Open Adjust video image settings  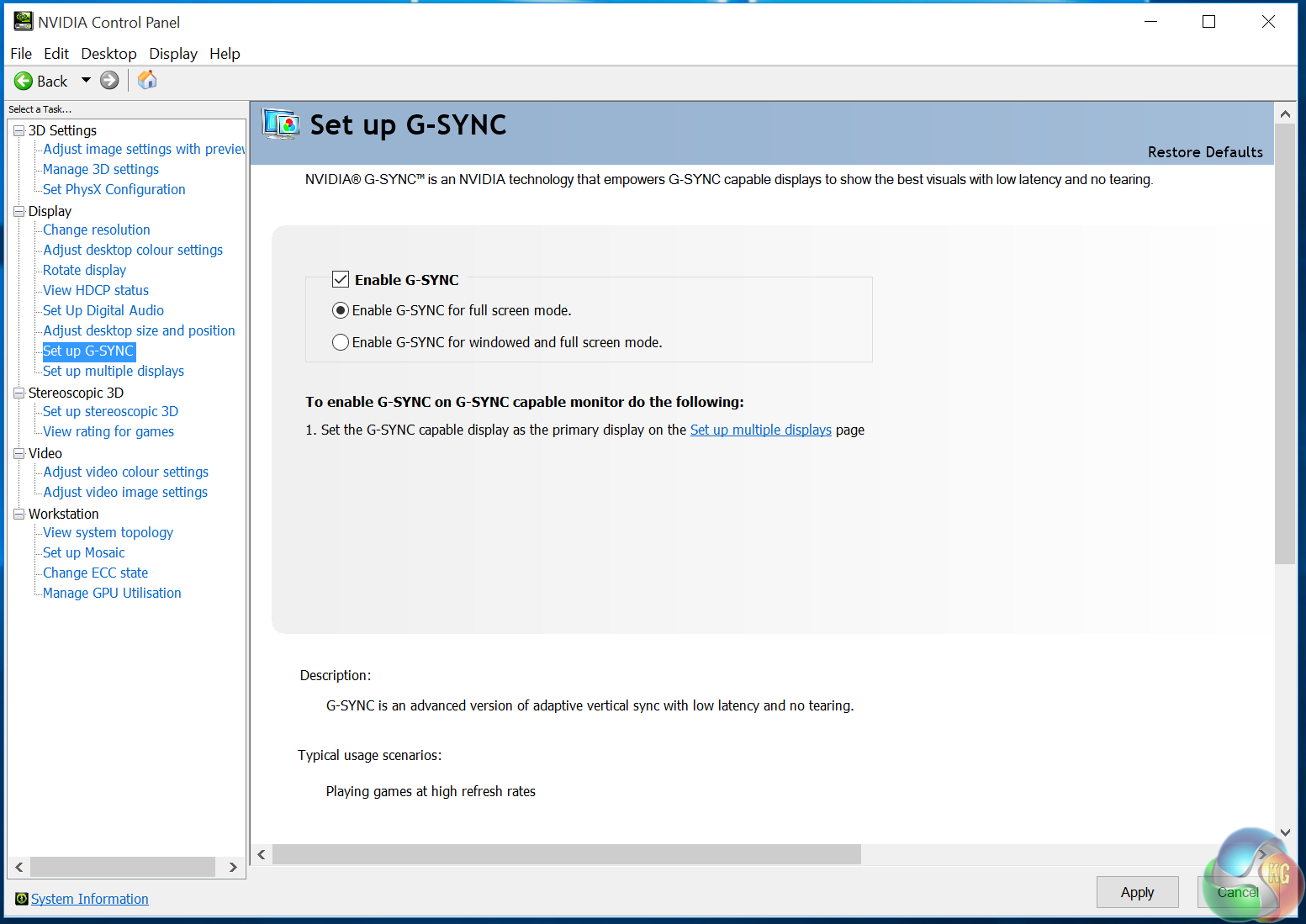pos(125,492)
